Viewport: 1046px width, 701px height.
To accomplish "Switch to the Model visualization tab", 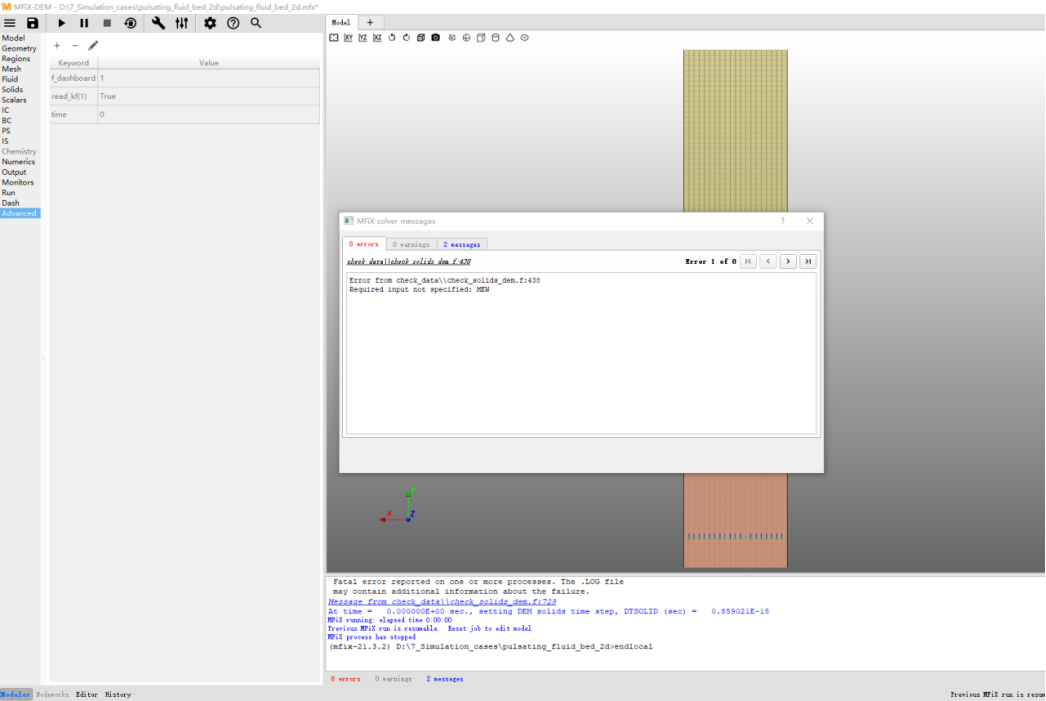I will 341,22.
